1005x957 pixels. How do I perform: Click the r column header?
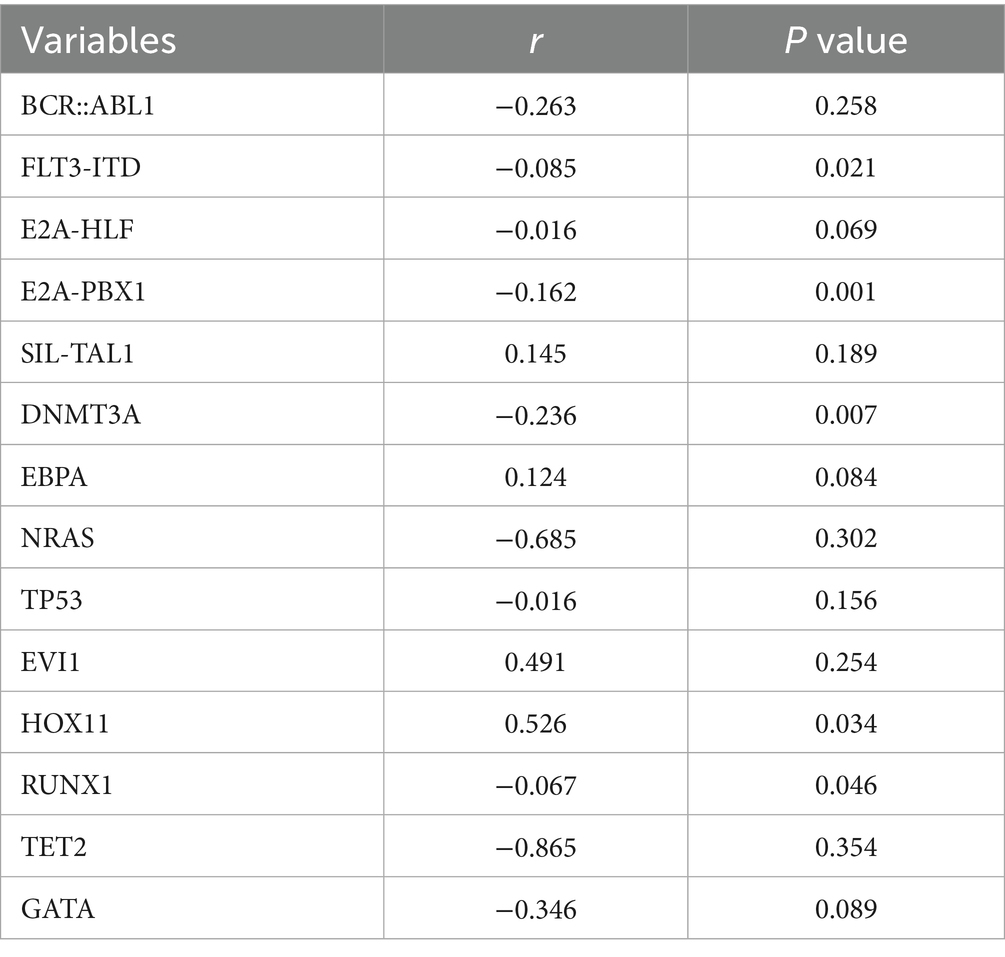tap(535, 40)
